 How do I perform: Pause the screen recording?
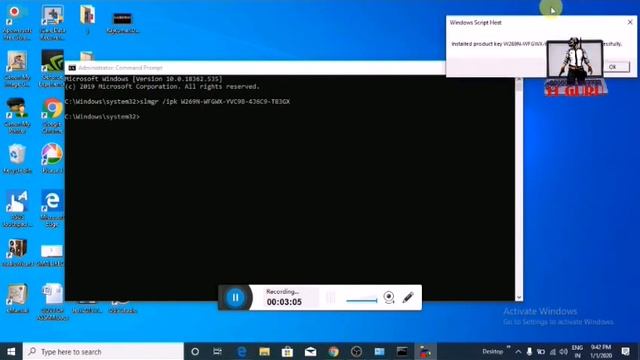pos(235,298)
